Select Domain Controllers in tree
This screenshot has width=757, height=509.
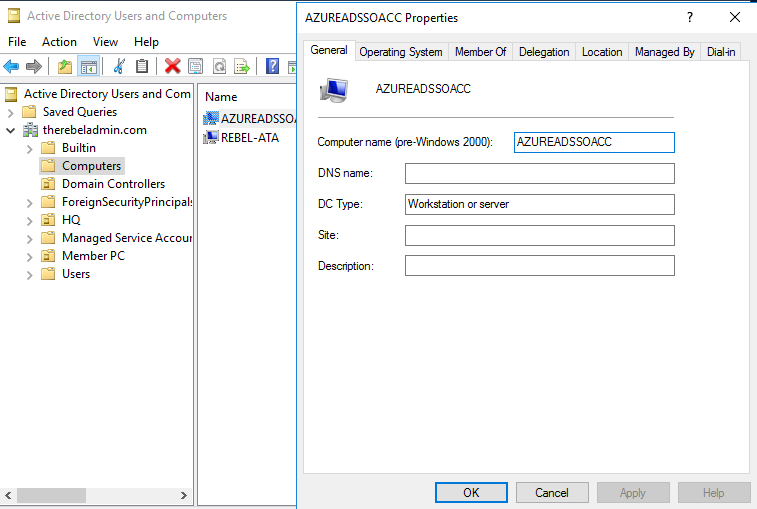[113, 184]
